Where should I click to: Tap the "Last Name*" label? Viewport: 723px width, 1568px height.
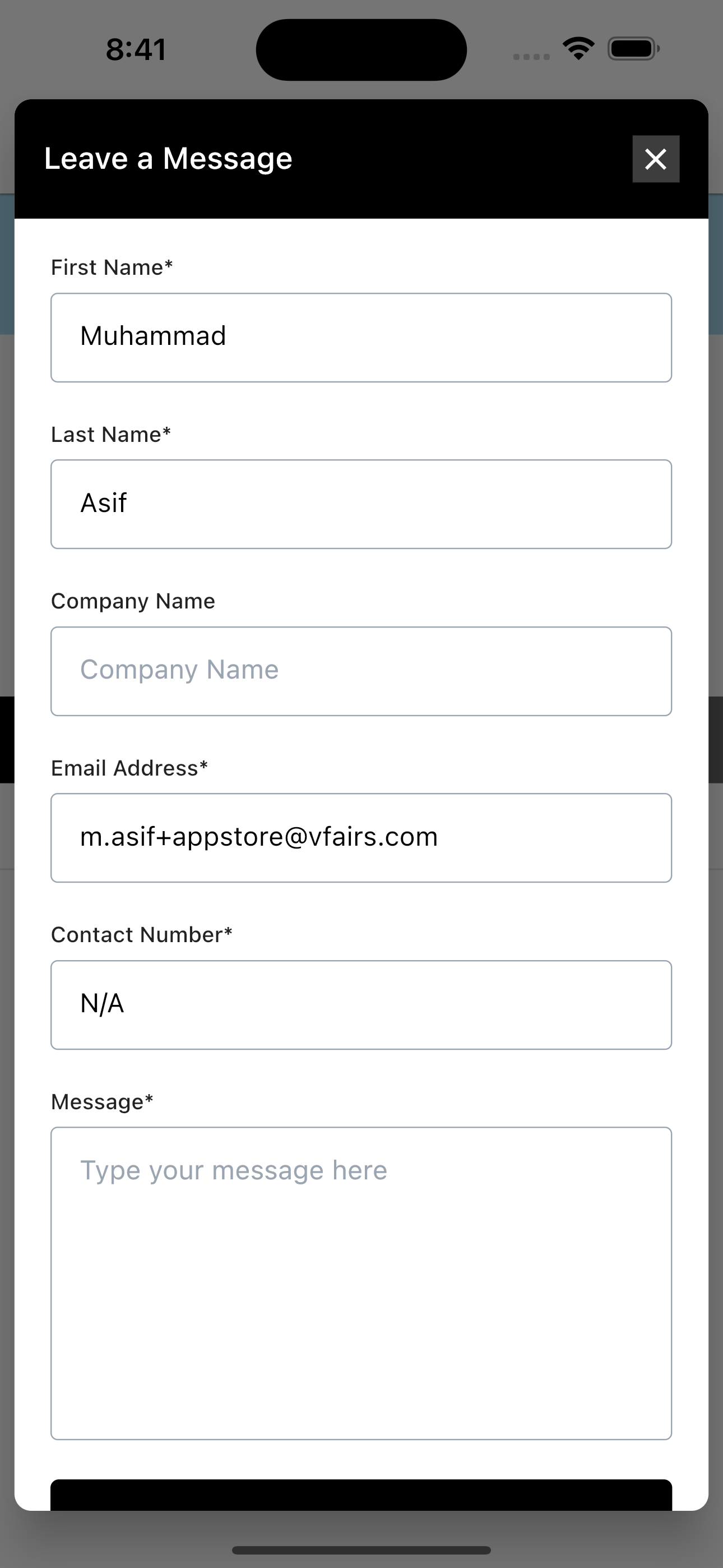point(111,435)
